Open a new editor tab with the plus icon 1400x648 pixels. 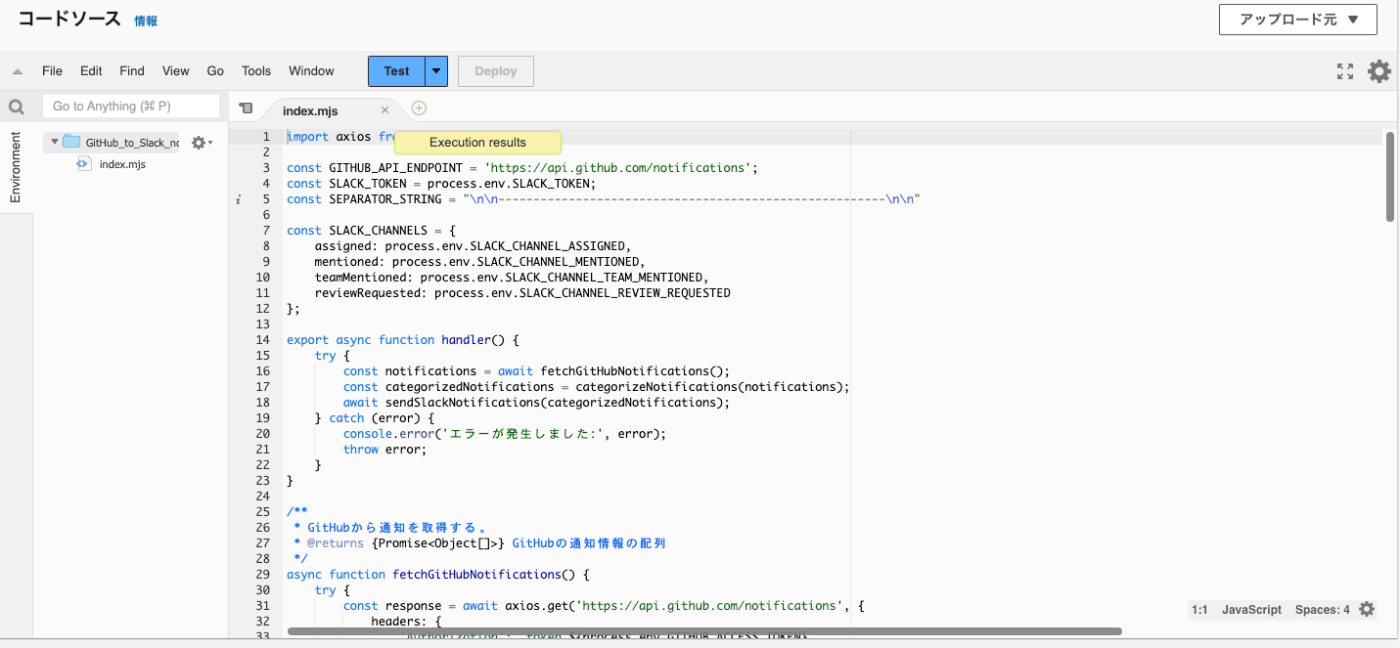coord(418,107)
